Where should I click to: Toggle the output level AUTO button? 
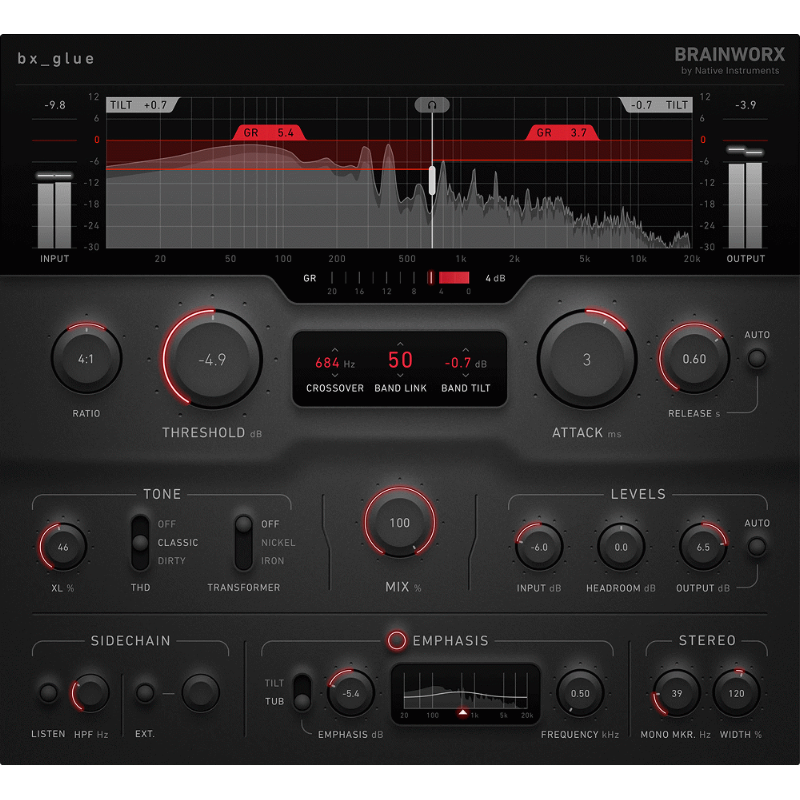point(757,546)
